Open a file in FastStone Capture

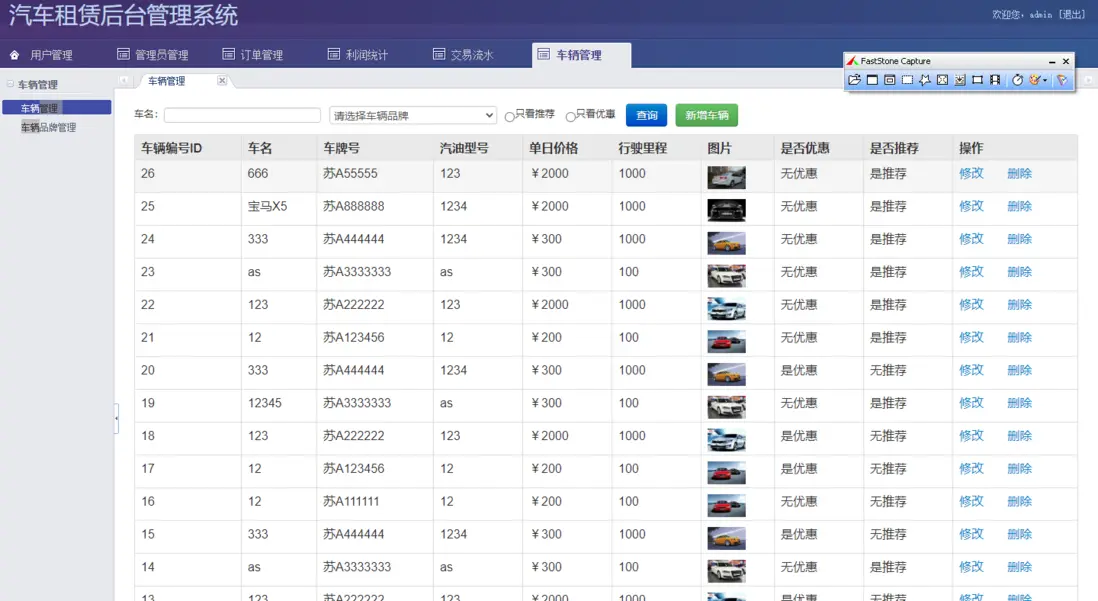pyautogui.click(x=854, y=80)
